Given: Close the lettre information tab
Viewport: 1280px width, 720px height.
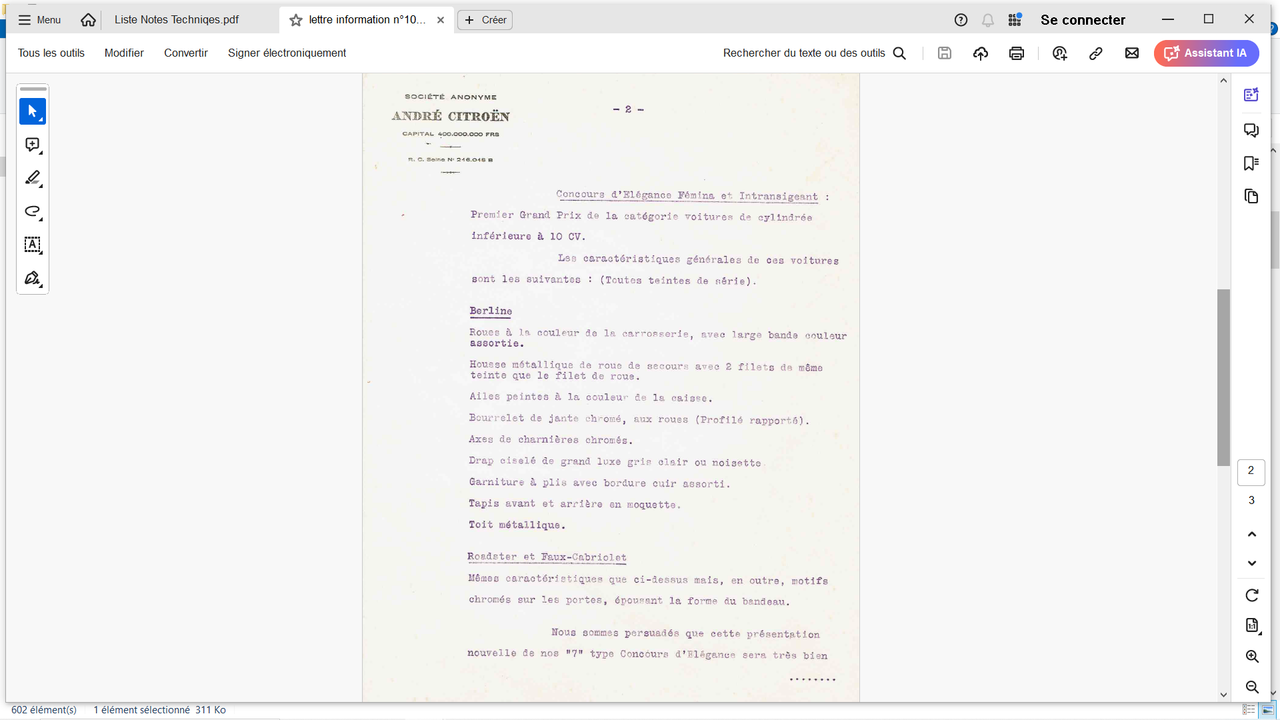Looking at the screenshot, I should click(x=441, y=20).
